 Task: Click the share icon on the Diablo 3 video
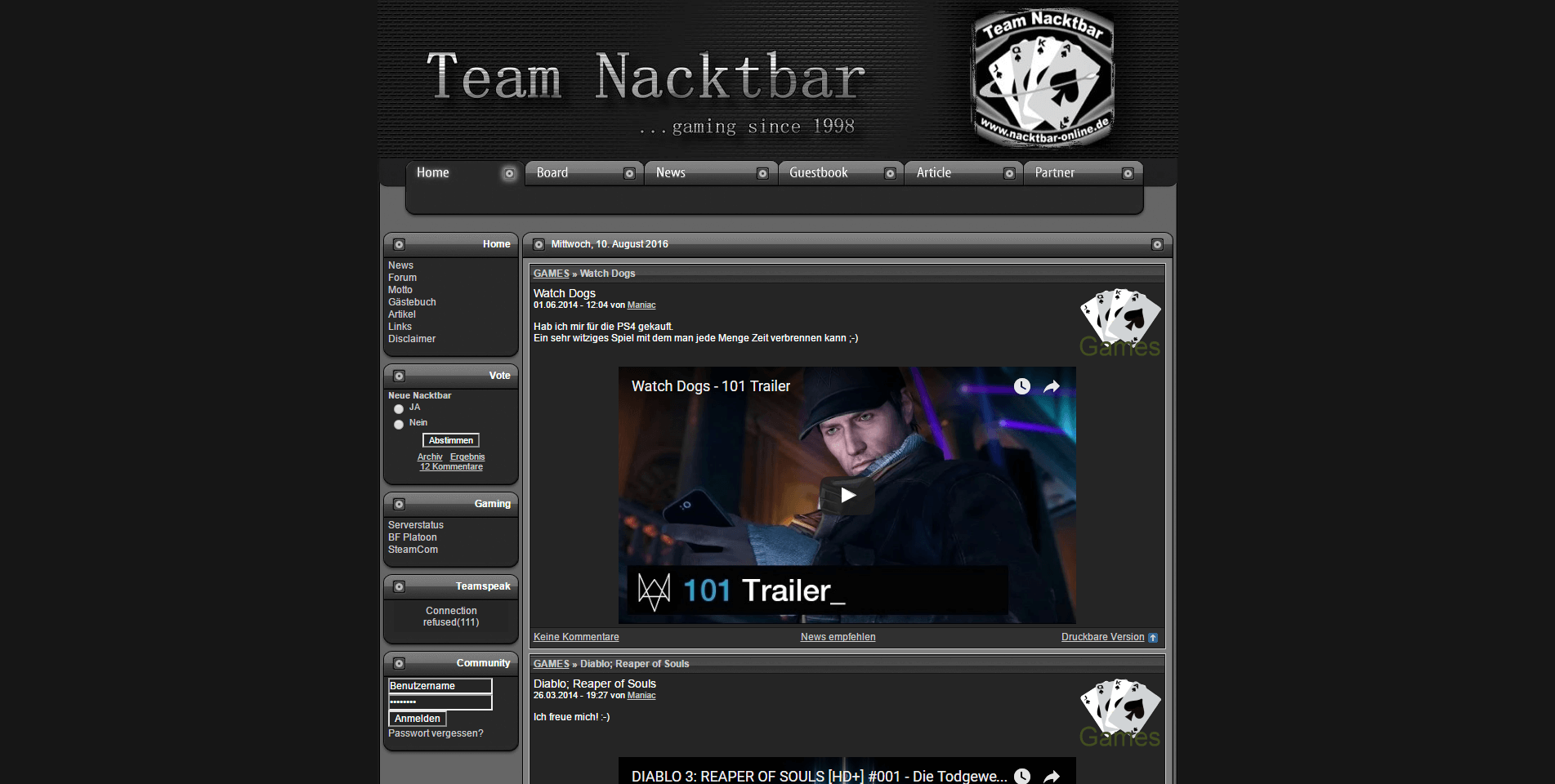[x=1052, y=777]
